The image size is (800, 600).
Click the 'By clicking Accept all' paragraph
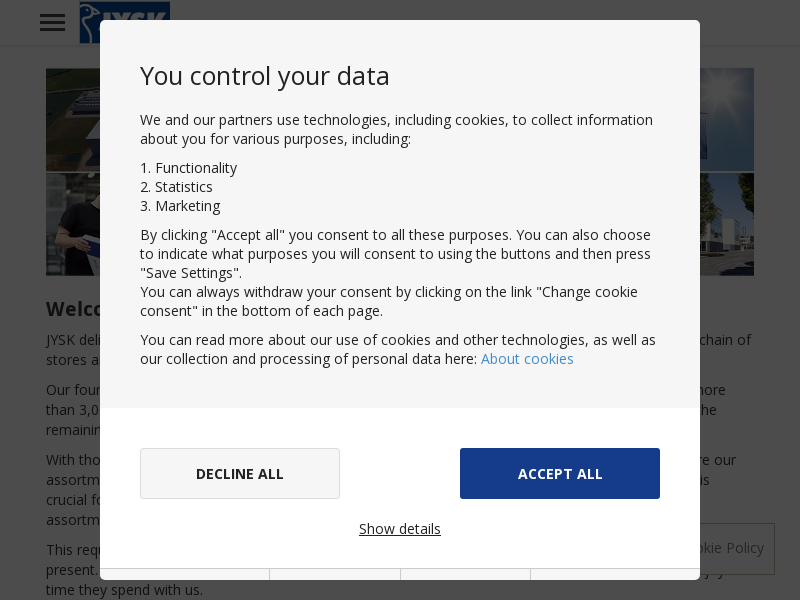395,254
